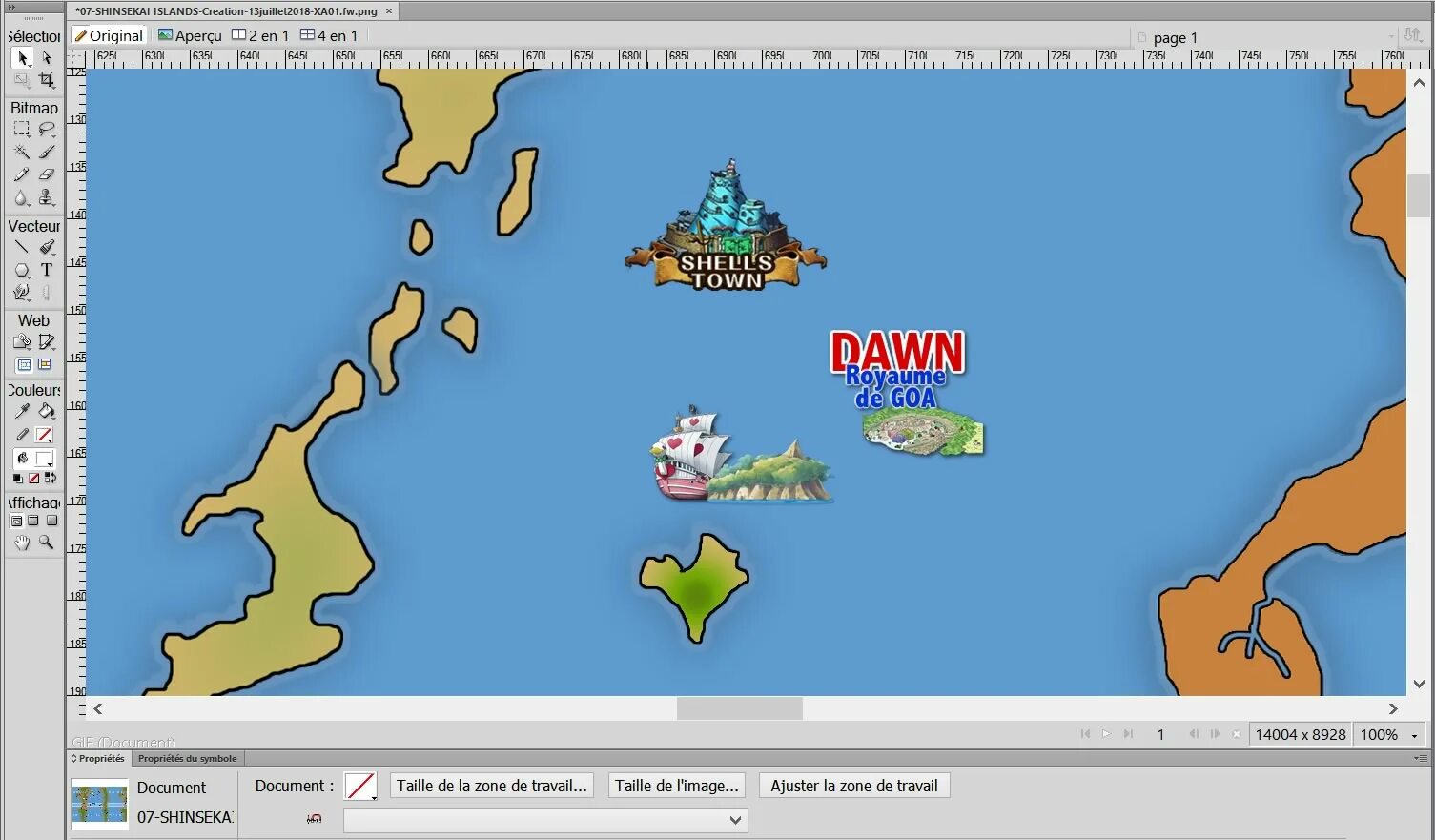Select the Blur droplet tool
Image resolution: width=1435 pixels, height=840 pixels.
22,197
